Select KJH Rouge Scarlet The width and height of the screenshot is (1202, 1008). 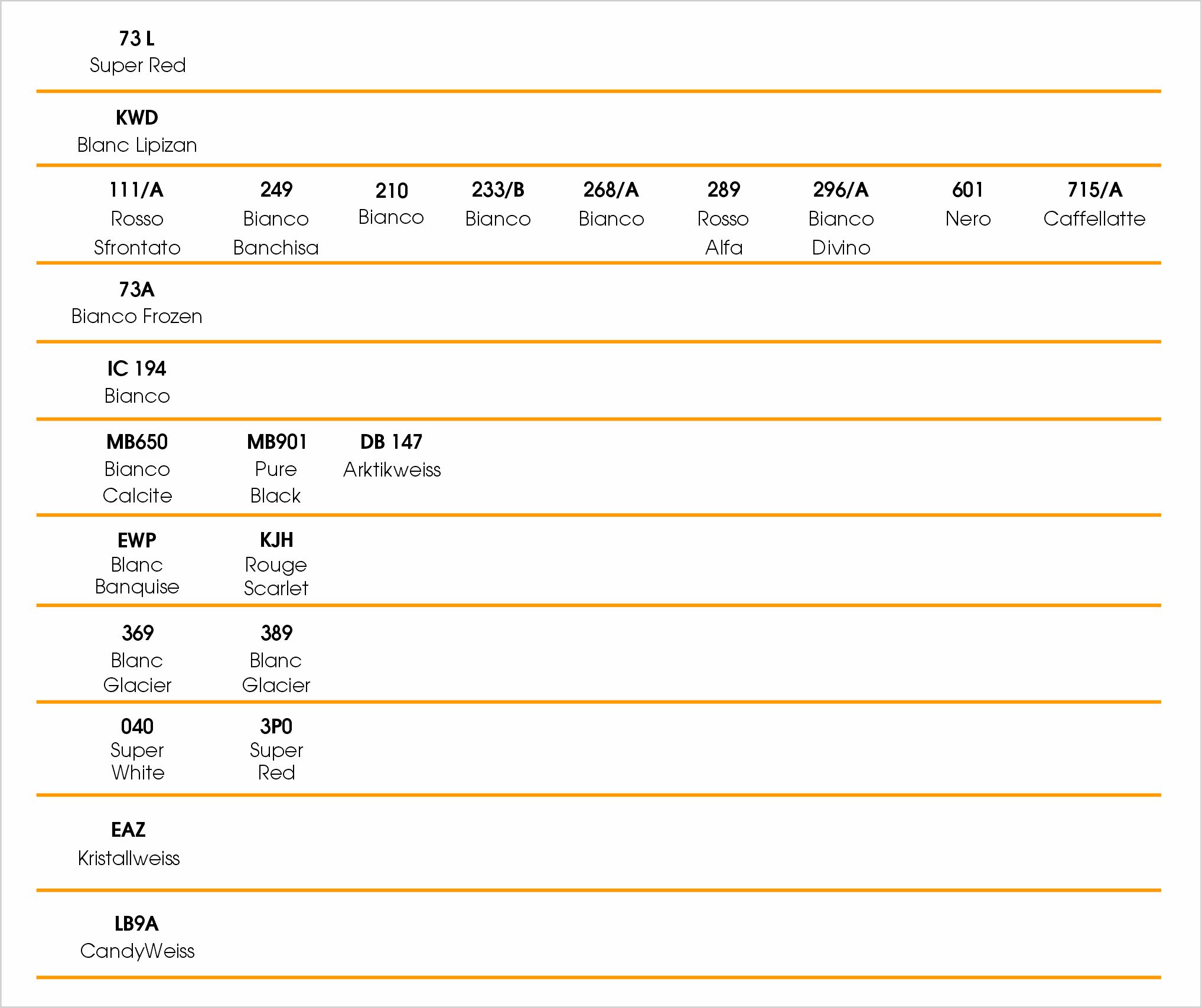pos(276,564)
